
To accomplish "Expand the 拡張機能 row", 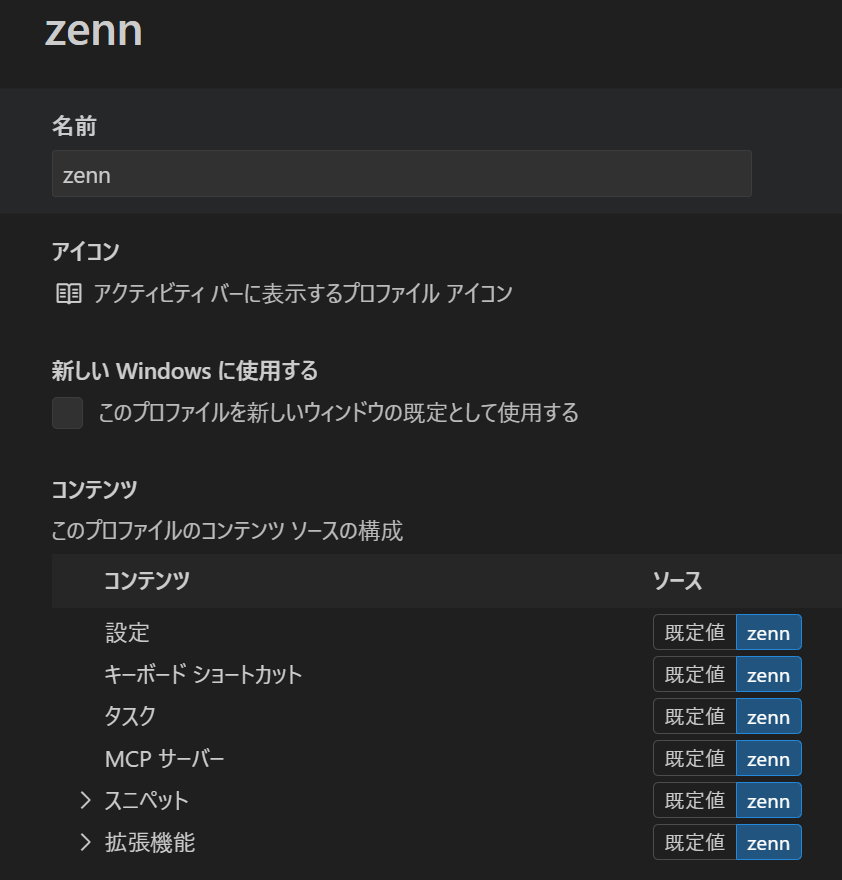I will pos(85,842).
